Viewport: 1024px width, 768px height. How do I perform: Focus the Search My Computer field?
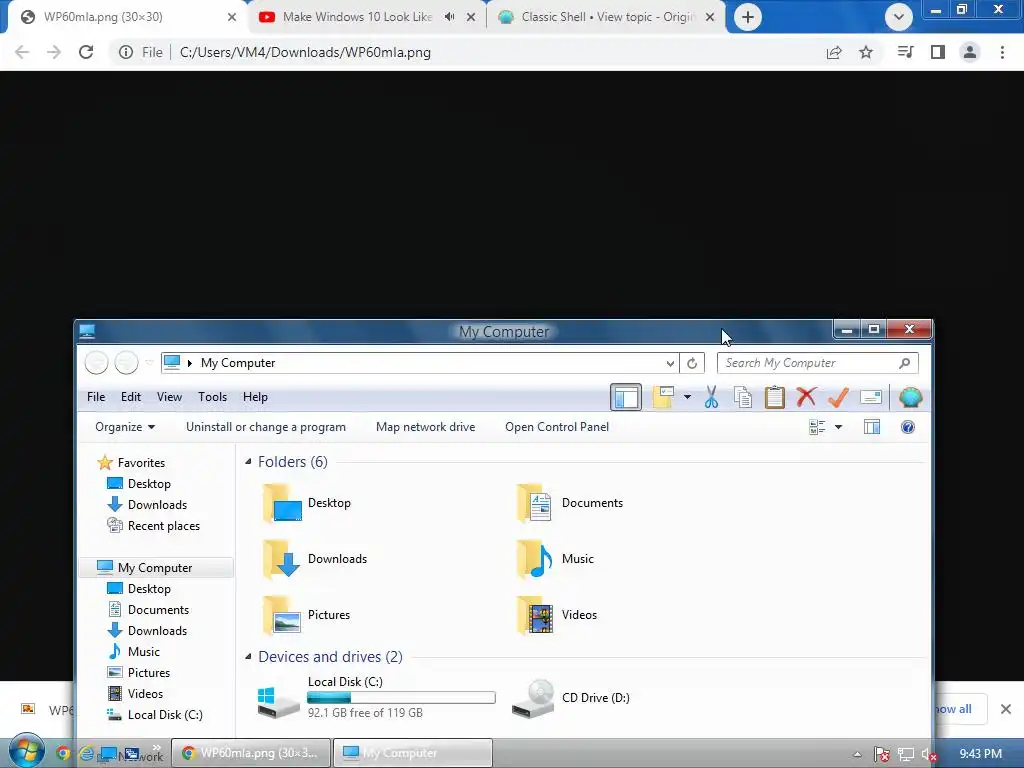pos(818,363)
